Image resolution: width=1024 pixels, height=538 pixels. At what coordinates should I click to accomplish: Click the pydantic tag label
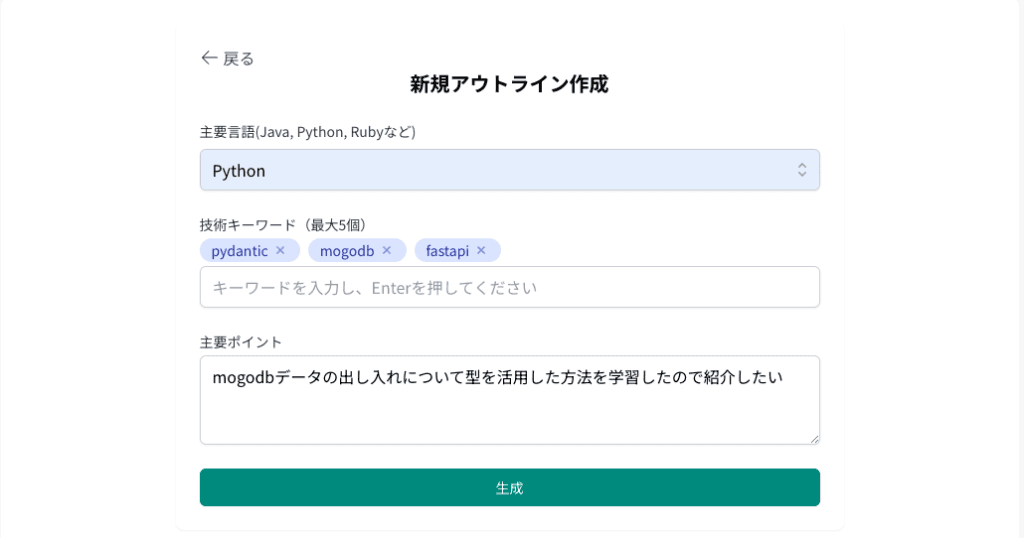coord(239,250)
